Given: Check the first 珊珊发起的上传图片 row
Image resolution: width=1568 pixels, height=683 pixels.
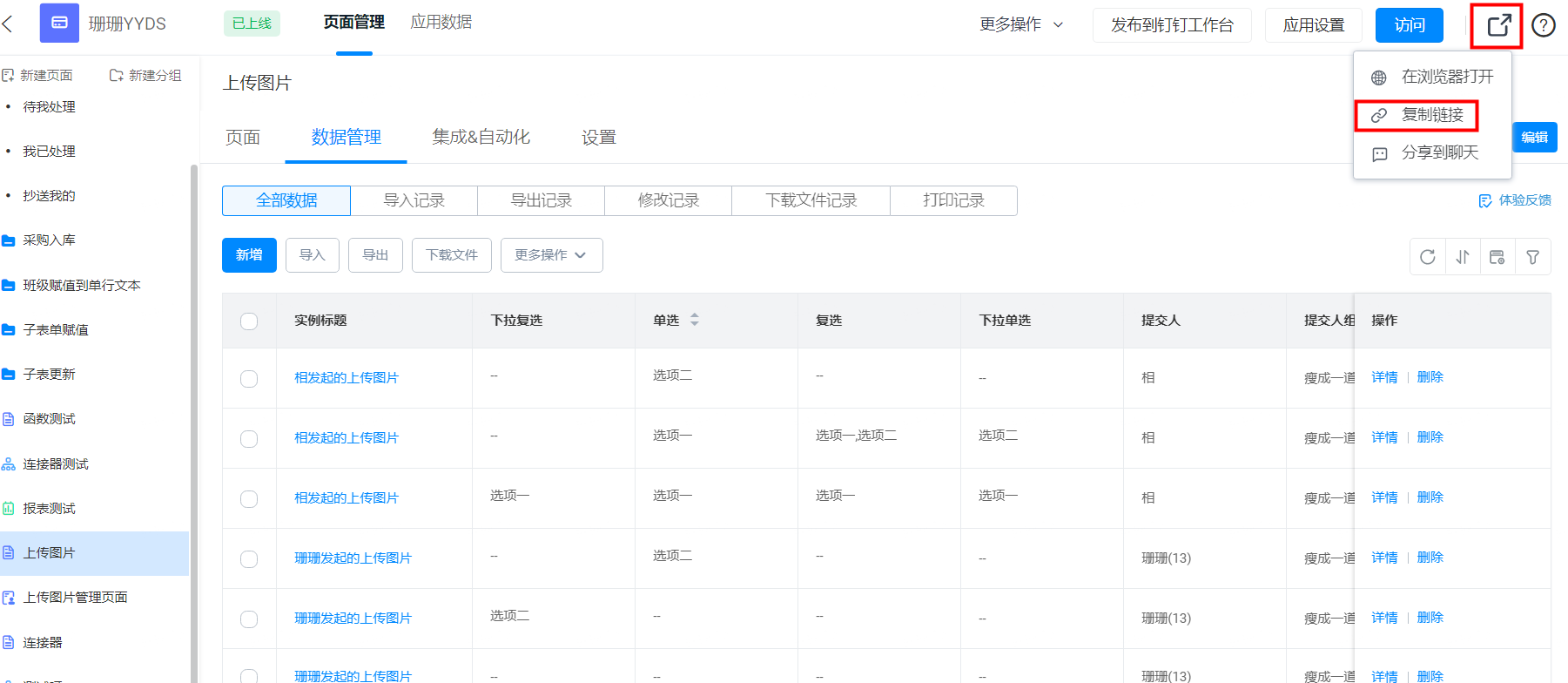Looking at the screenshot, I should point(249,558).
